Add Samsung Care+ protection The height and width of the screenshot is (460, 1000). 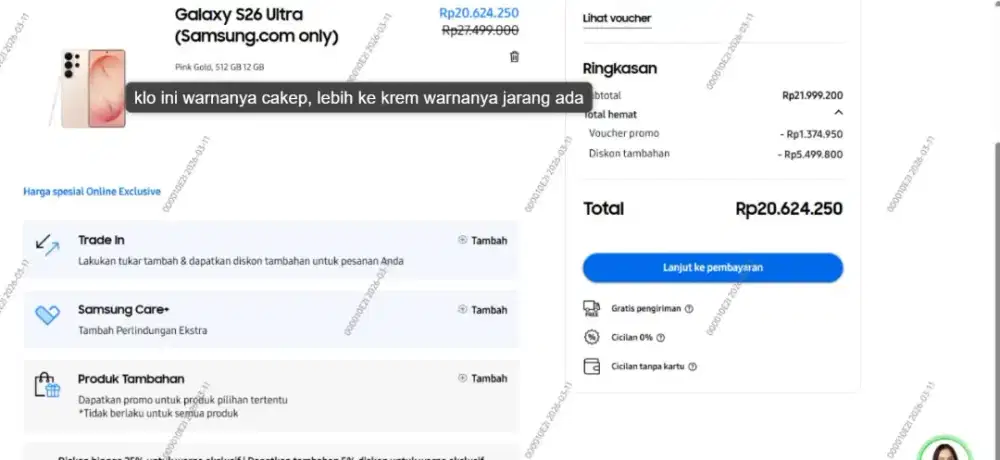point(483,310)
